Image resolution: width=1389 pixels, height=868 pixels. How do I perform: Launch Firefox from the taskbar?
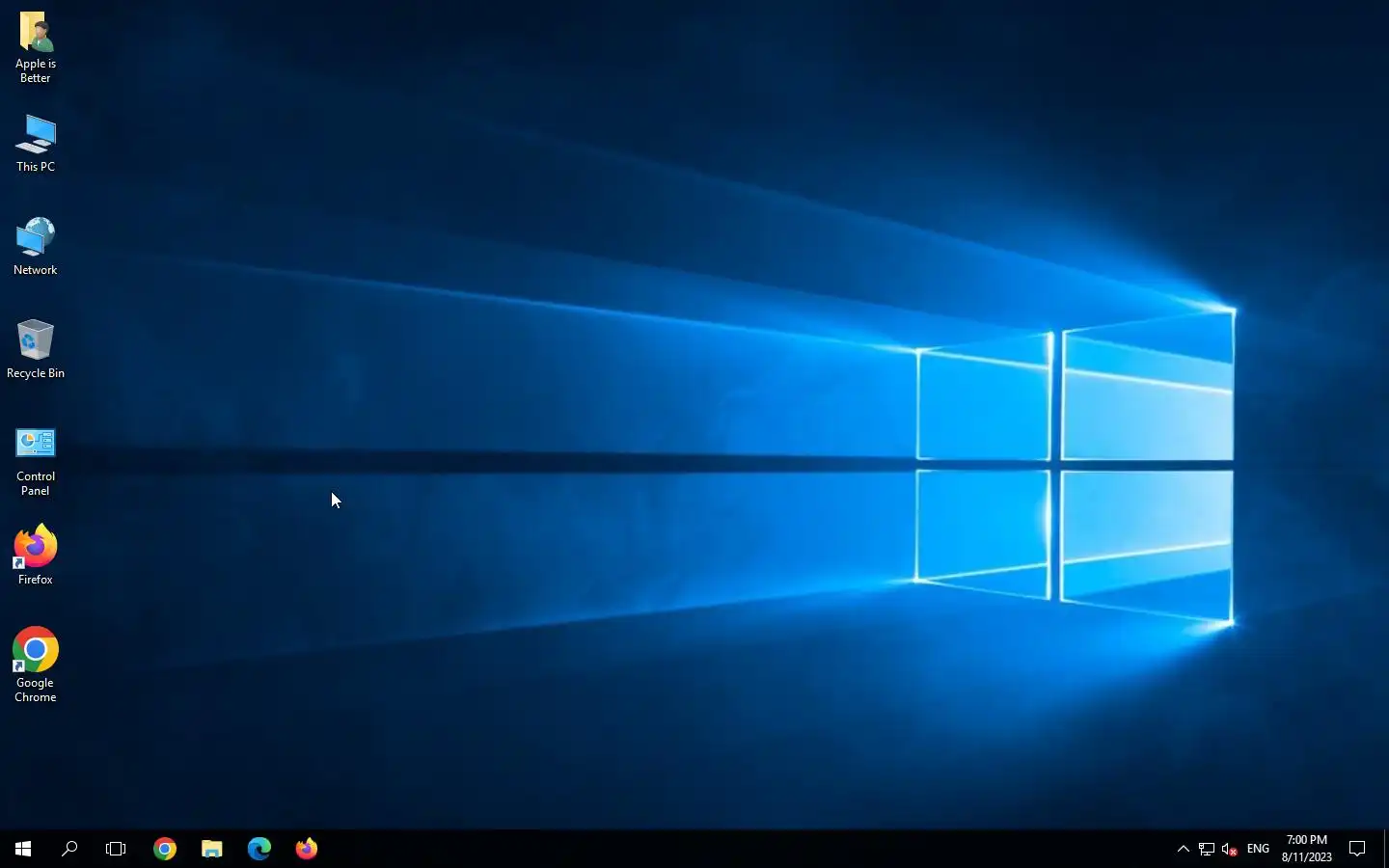[x=307, y=849]
